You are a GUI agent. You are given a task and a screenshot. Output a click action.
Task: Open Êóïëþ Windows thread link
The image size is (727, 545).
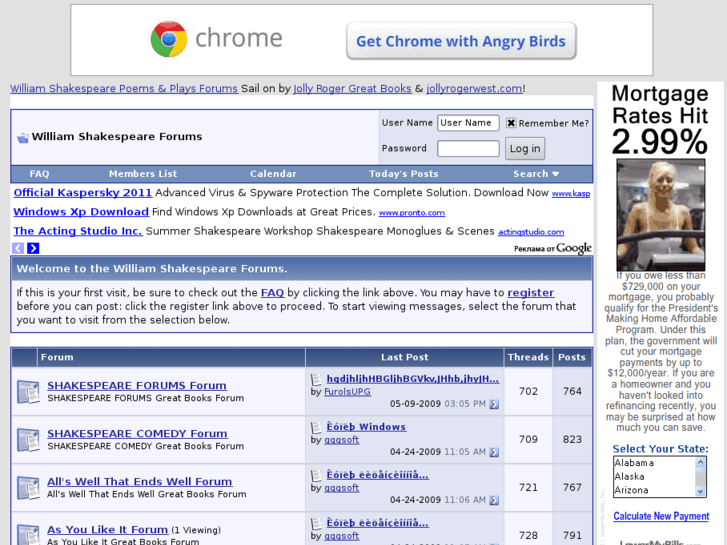(366, 427)
